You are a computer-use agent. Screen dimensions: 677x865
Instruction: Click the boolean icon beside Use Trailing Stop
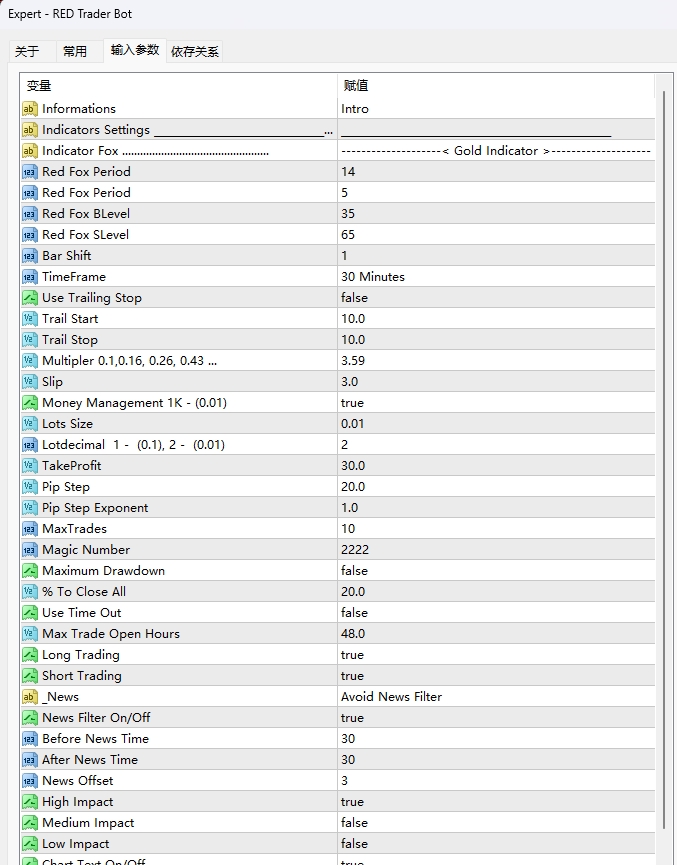click(29, 297)
